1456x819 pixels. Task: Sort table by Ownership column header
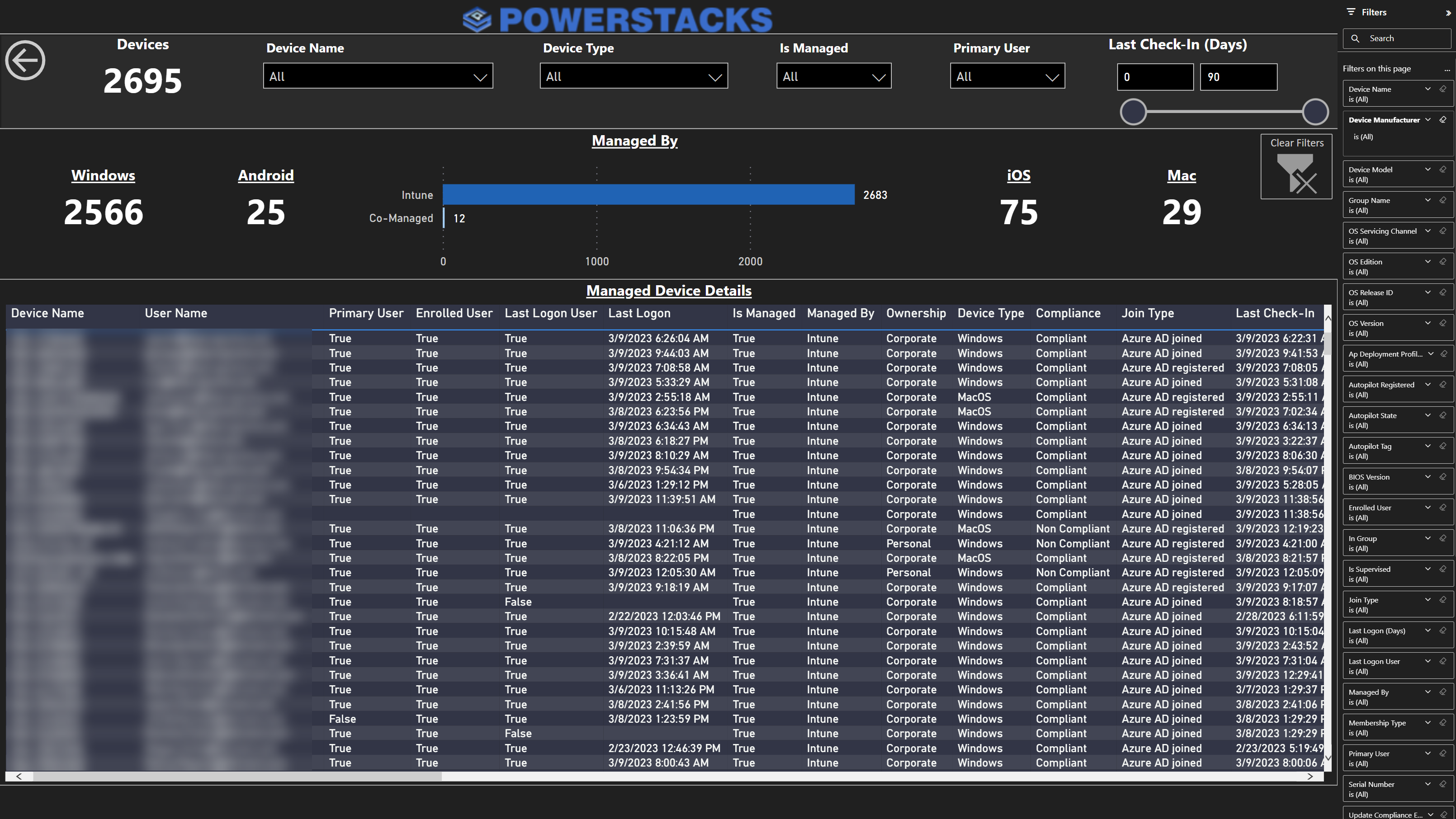pyautogui.click(x=916, y=314)
